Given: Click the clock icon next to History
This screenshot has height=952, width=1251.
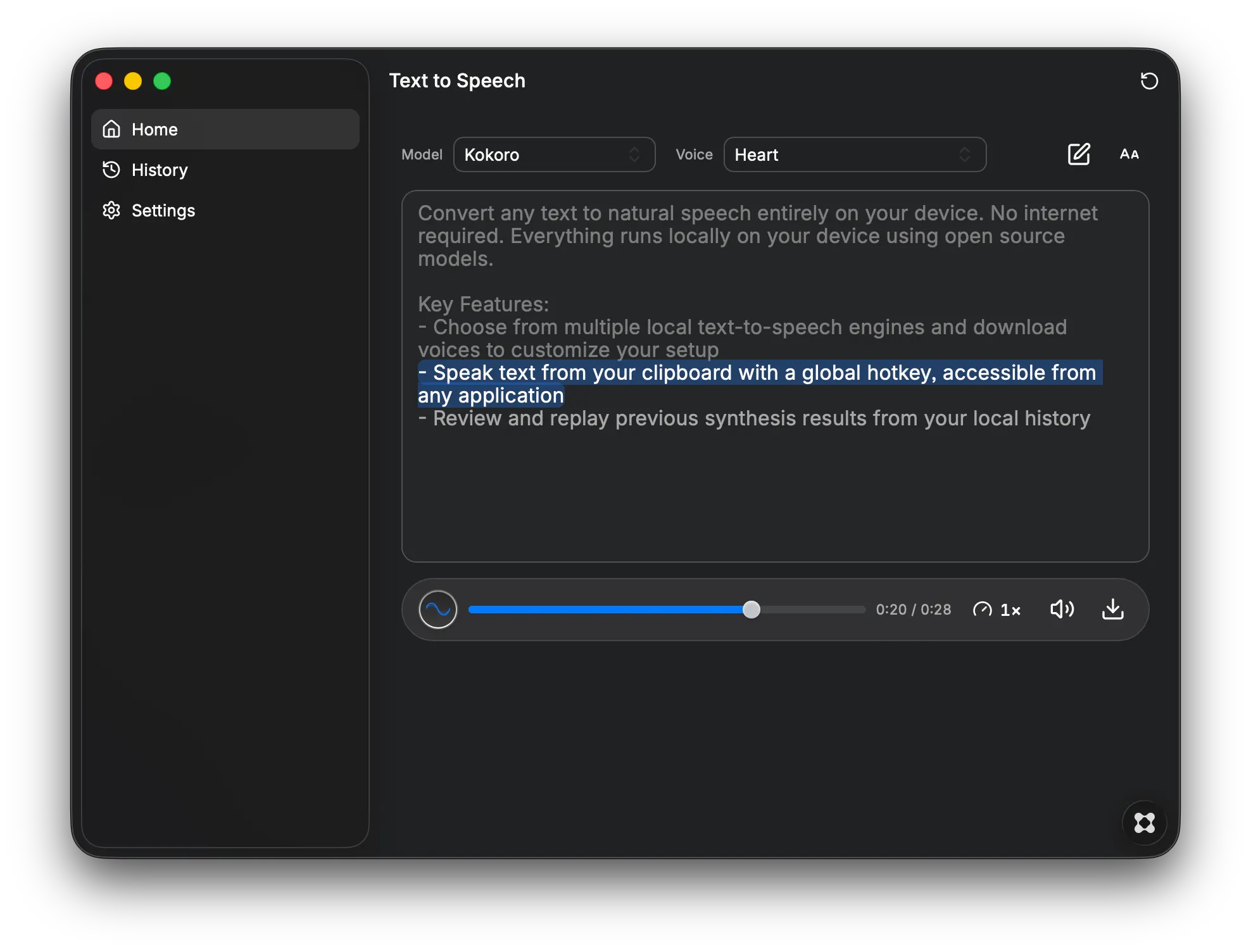Looking at the screenshot, I should pyautogui.click(x=111, y=170).
